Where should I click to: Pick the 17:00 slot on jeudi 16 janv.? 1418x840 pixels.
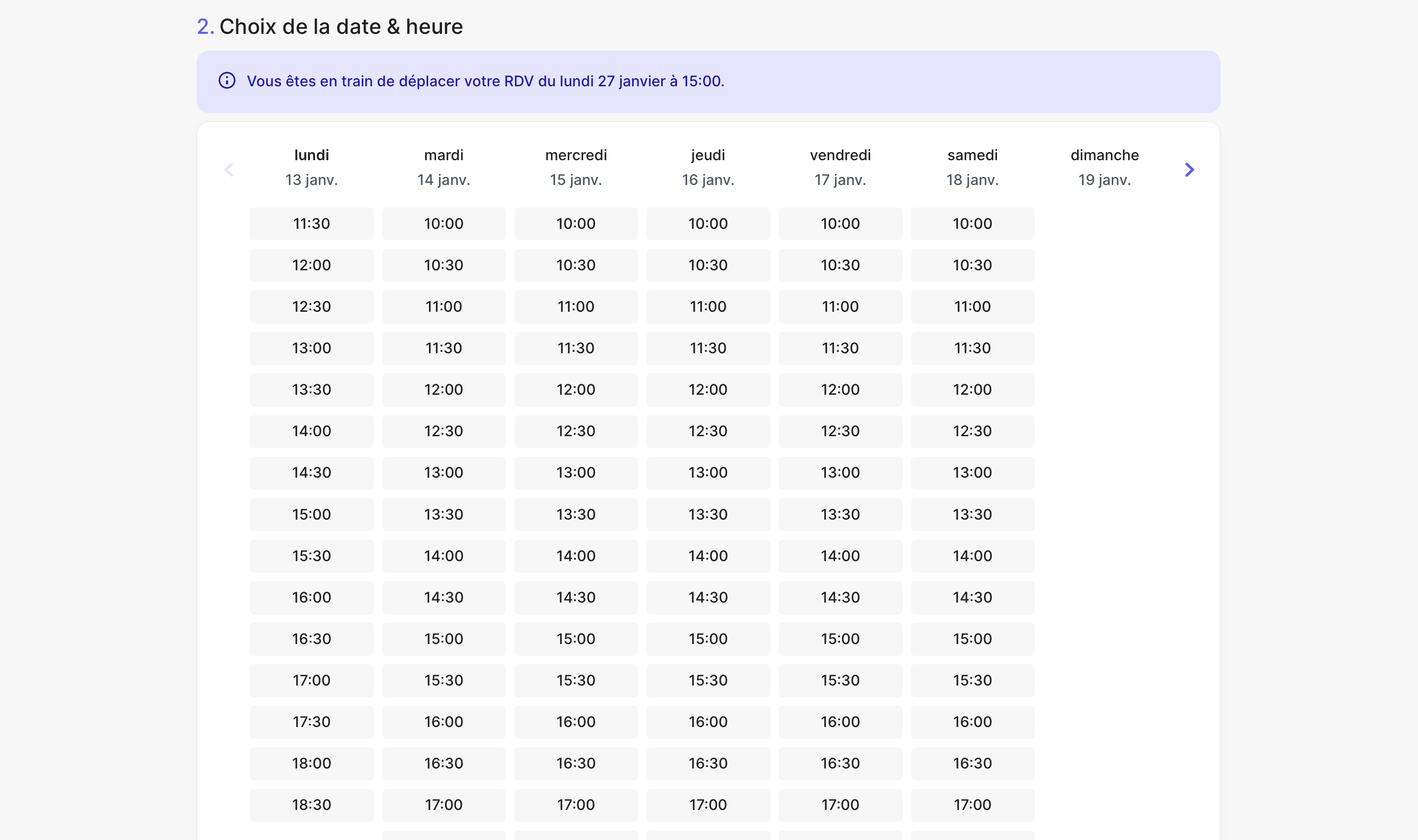708,804
